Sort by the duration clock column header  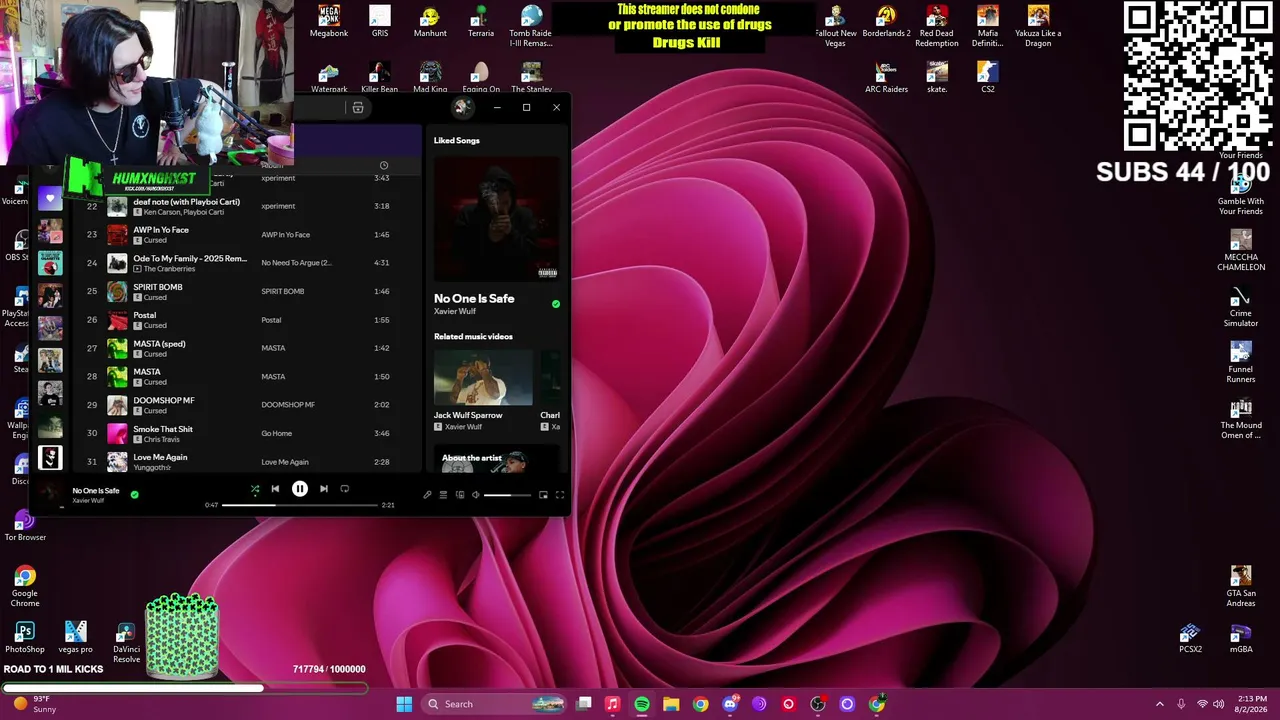[x=383, y=165]
